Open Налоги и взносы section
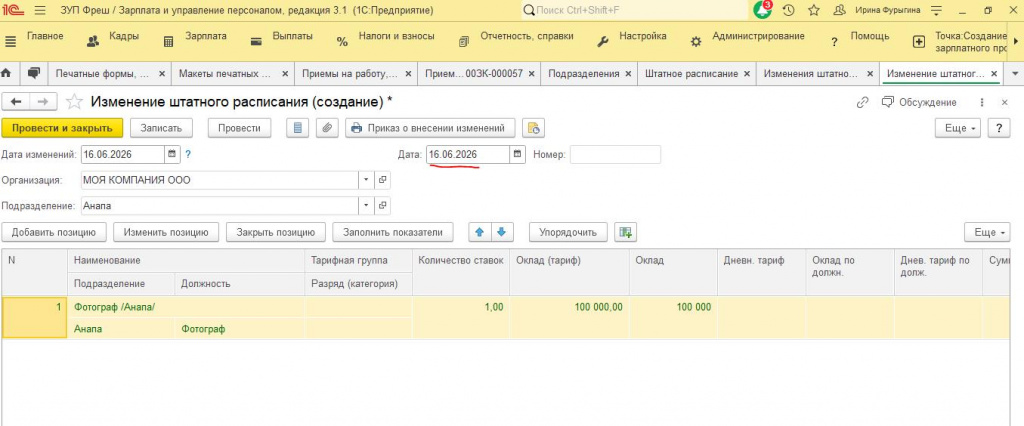1024x426 pixels. point(396,37)
